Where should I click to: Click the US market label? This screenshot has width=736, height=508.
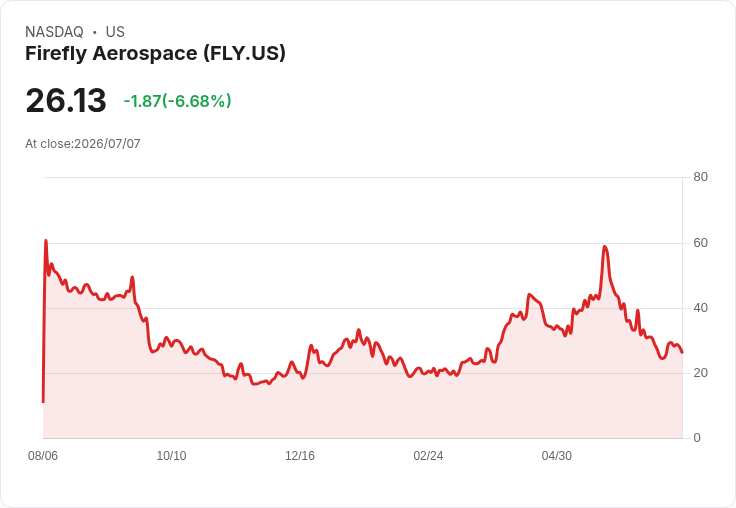[115, 32]
